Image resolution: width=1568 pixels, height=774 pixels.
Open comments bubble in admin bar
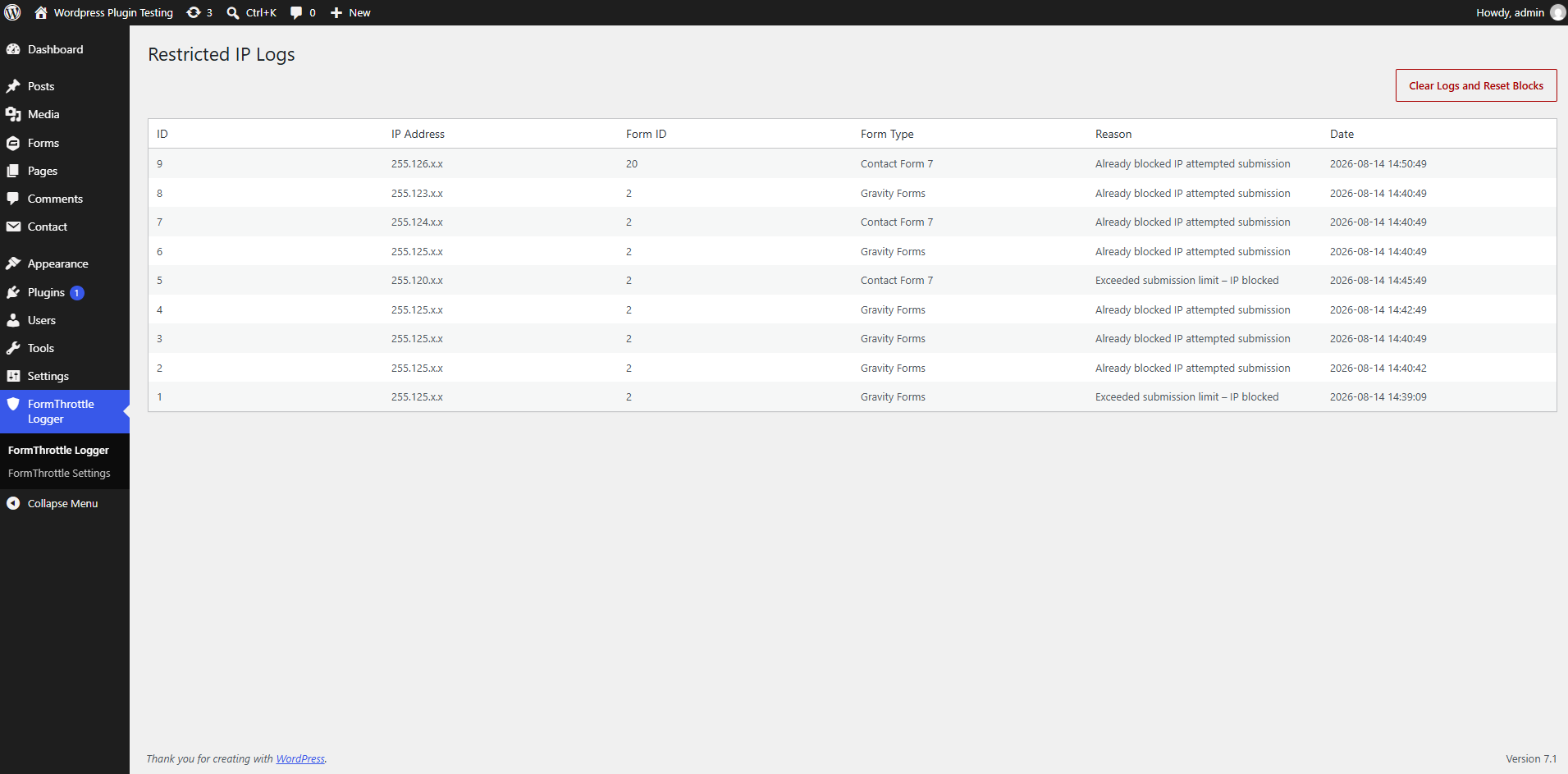tap(296, 12)
